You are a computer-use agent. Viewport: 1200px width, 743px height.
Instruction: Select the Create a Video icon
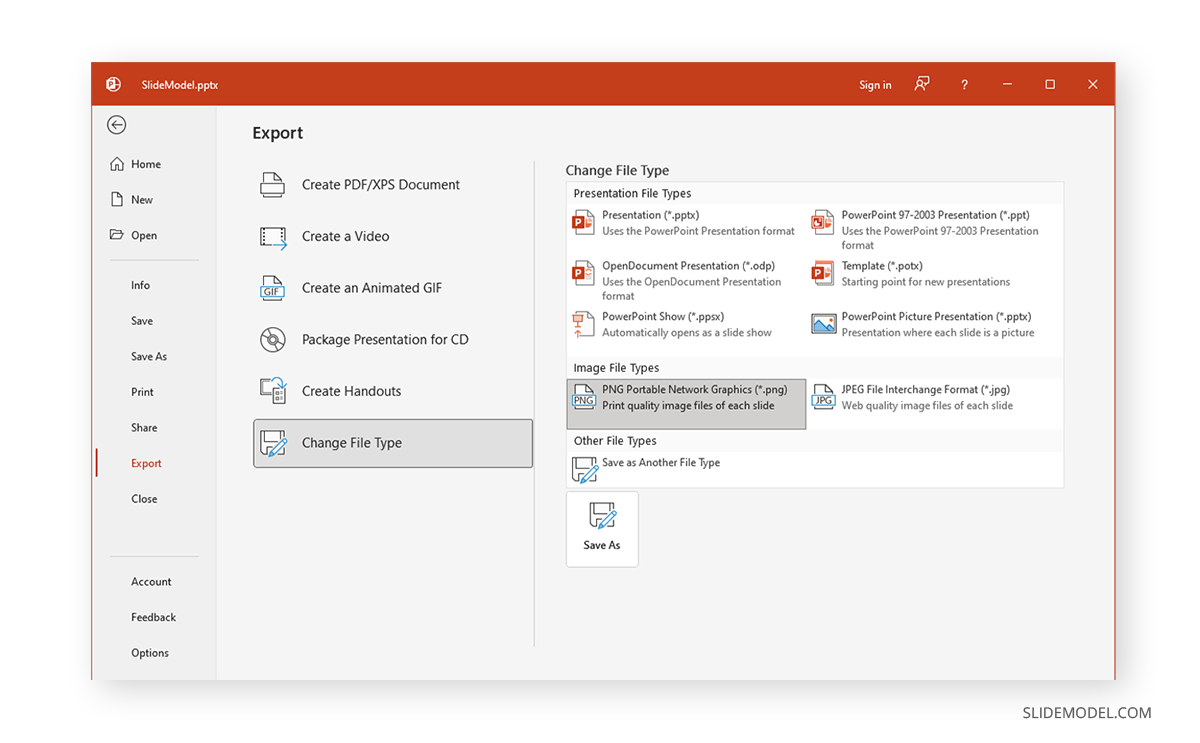point(273,237)
